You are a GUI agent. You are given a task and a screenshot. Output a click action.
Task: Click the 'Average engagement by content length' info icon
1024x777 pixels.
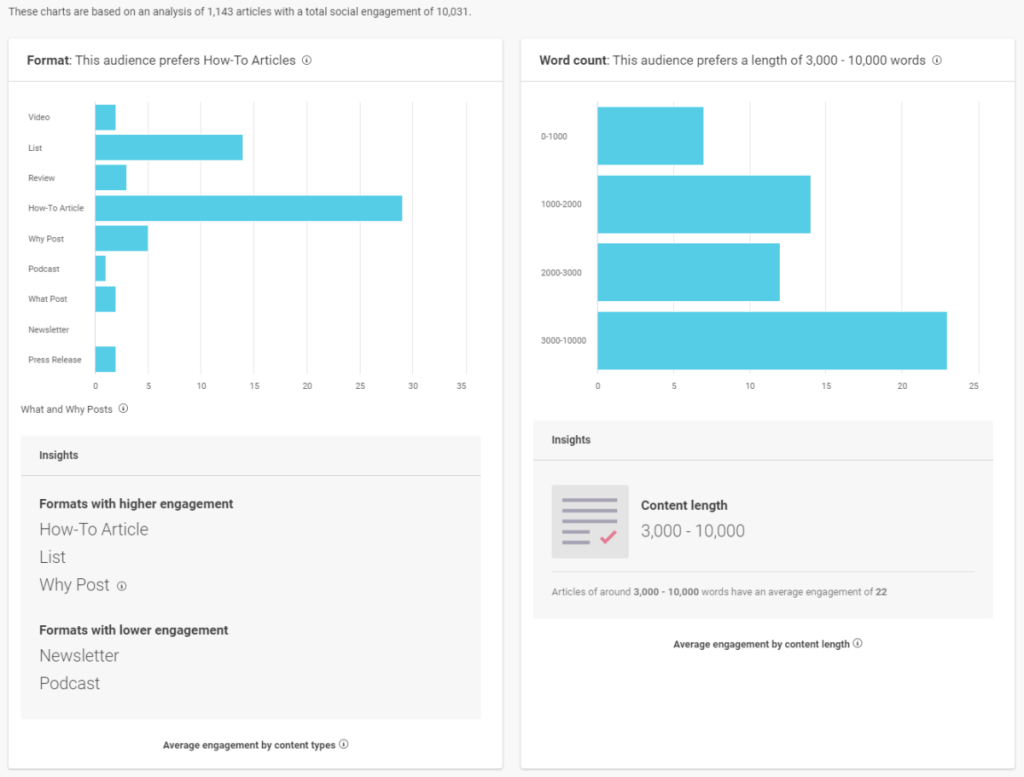pyautogui.click(x=858, y=644)
